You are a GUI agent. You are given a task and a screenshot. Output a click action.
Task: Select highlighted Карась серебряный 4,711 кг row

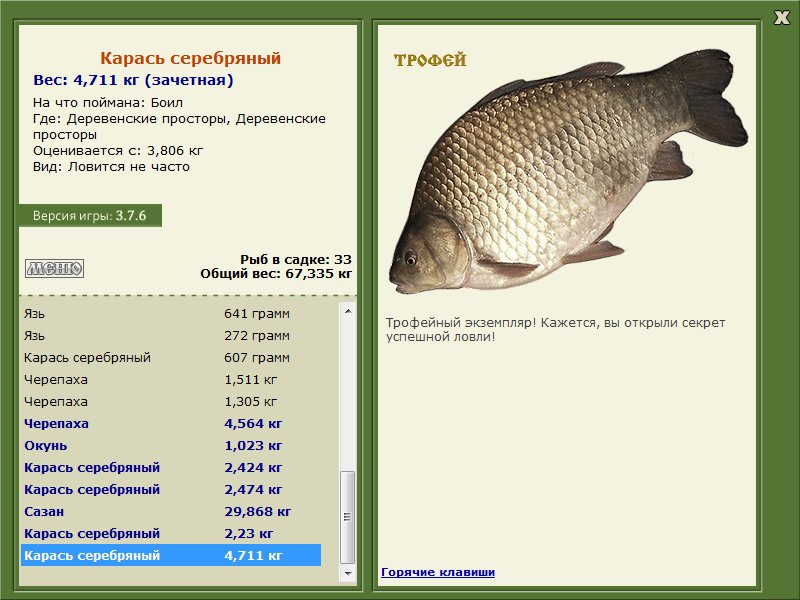point(171,555)
